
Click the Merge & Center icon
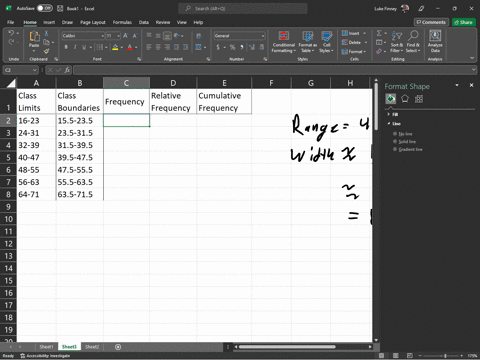(199, 47)
